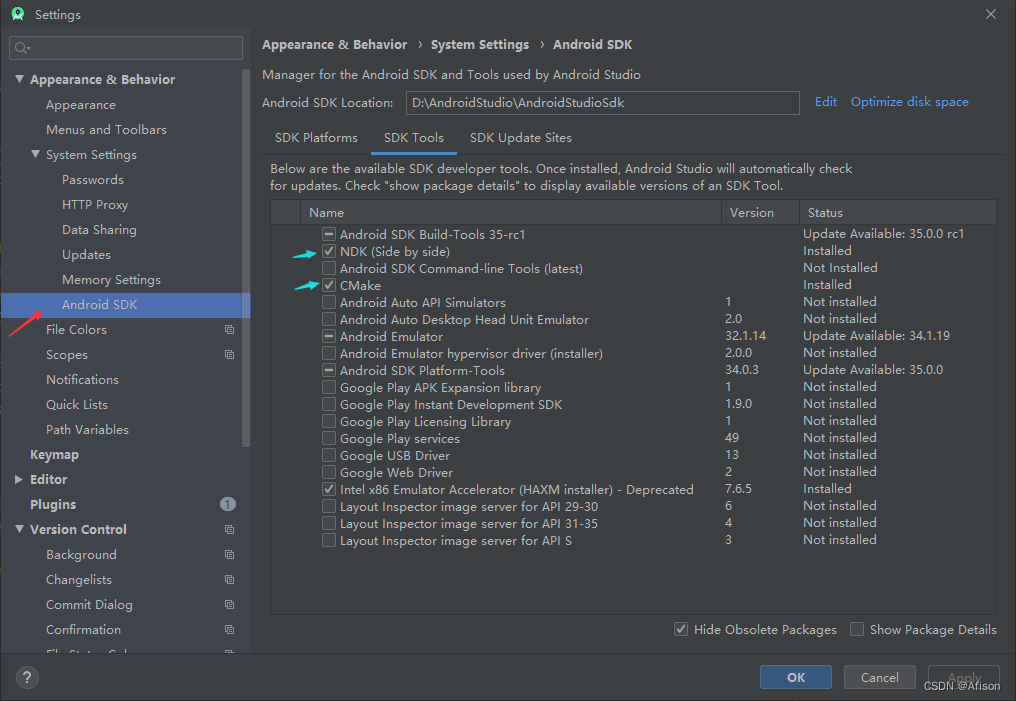Screen dimensions: 1016x701
Task: Sort by the Version column header
Action: (x=760, y=213)
